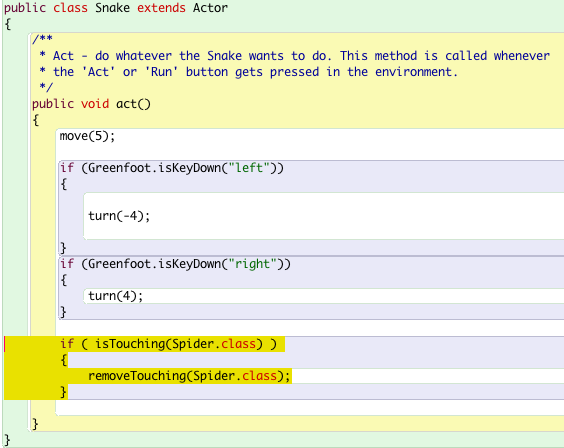Image resolution: width=564 pixels, height=448 pixels.
Task: Click the closing brace of the right-key if block
Action: (63, 312)
